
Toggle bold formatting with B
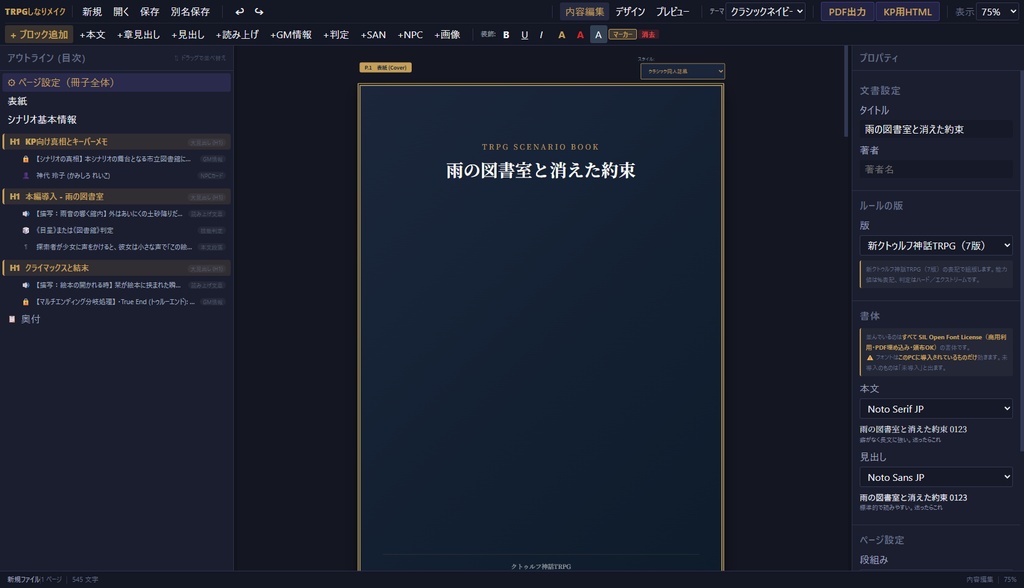click(506, 35)
